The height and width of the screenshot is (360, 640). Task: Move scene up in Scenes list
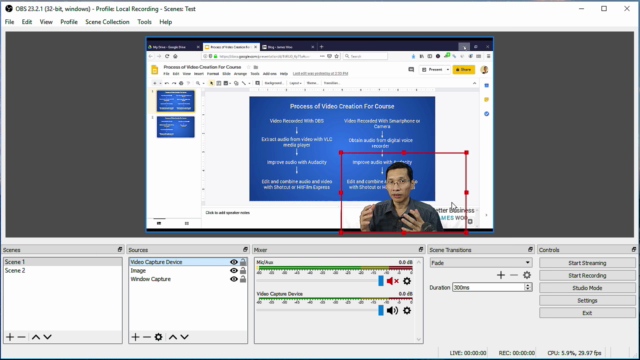tap(36, 337)
